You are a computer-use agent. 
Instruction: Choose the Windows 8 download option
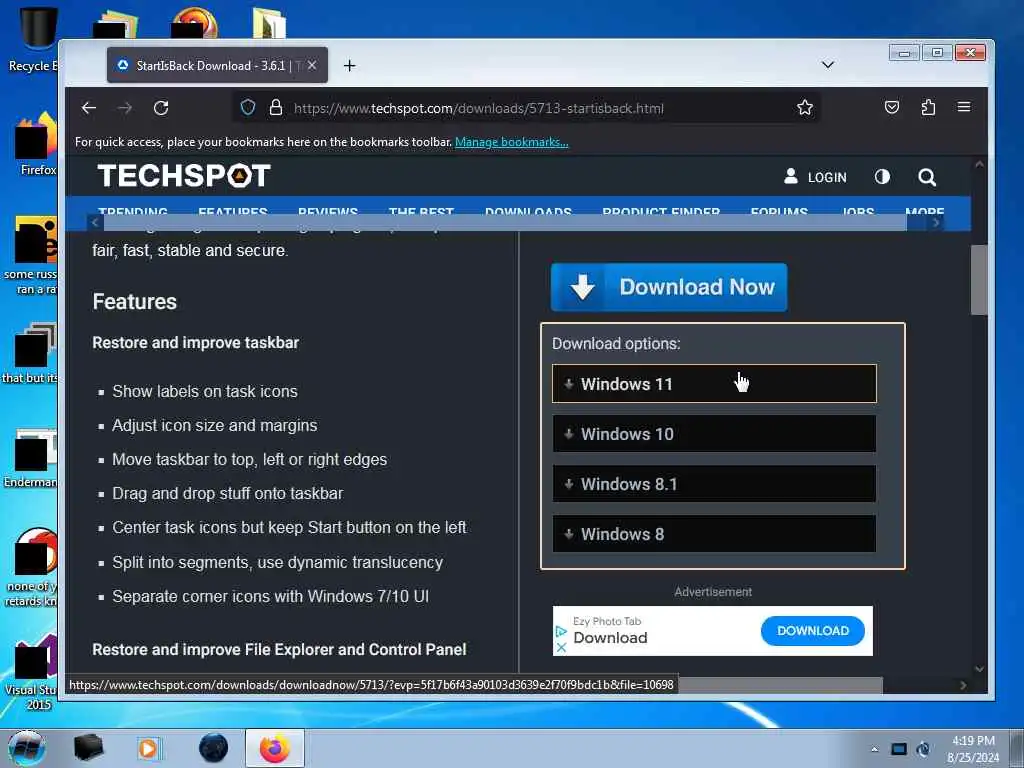coord(714,534)
